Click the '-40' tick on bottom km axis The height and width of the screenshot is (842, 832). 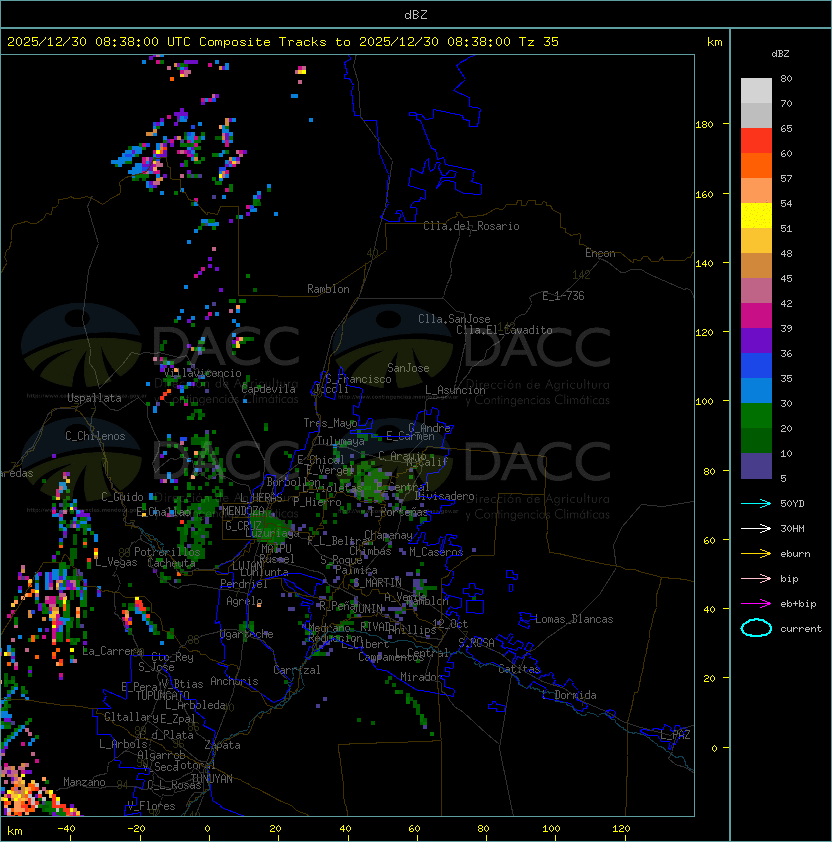pos(66,829)
